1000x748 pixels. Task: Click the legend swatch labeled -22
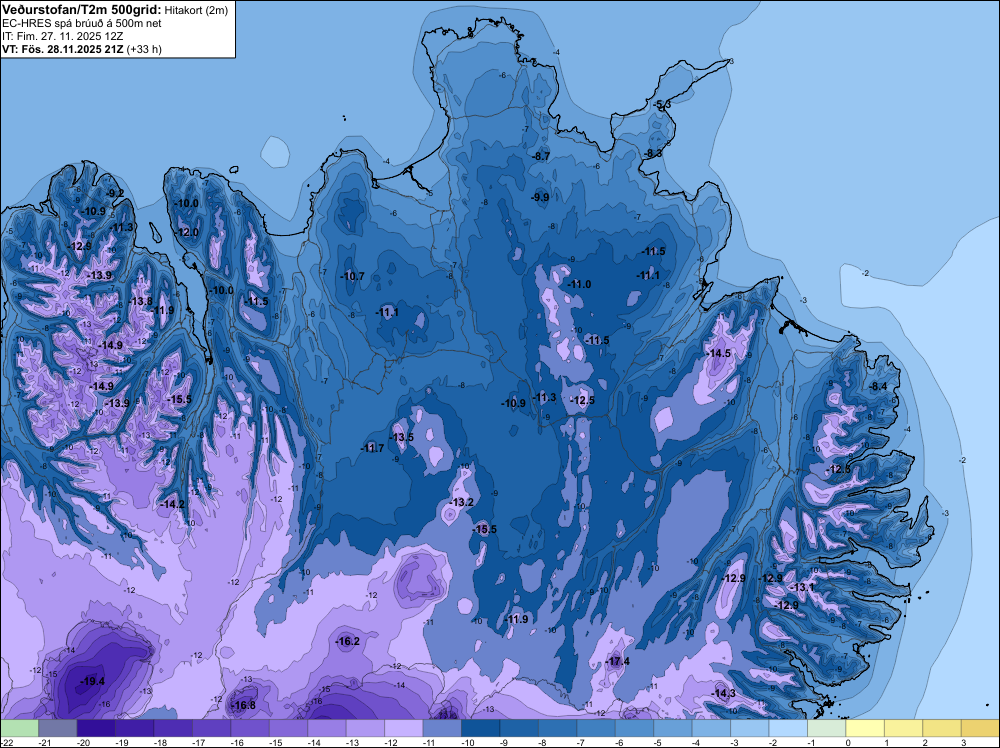point(19,728)
